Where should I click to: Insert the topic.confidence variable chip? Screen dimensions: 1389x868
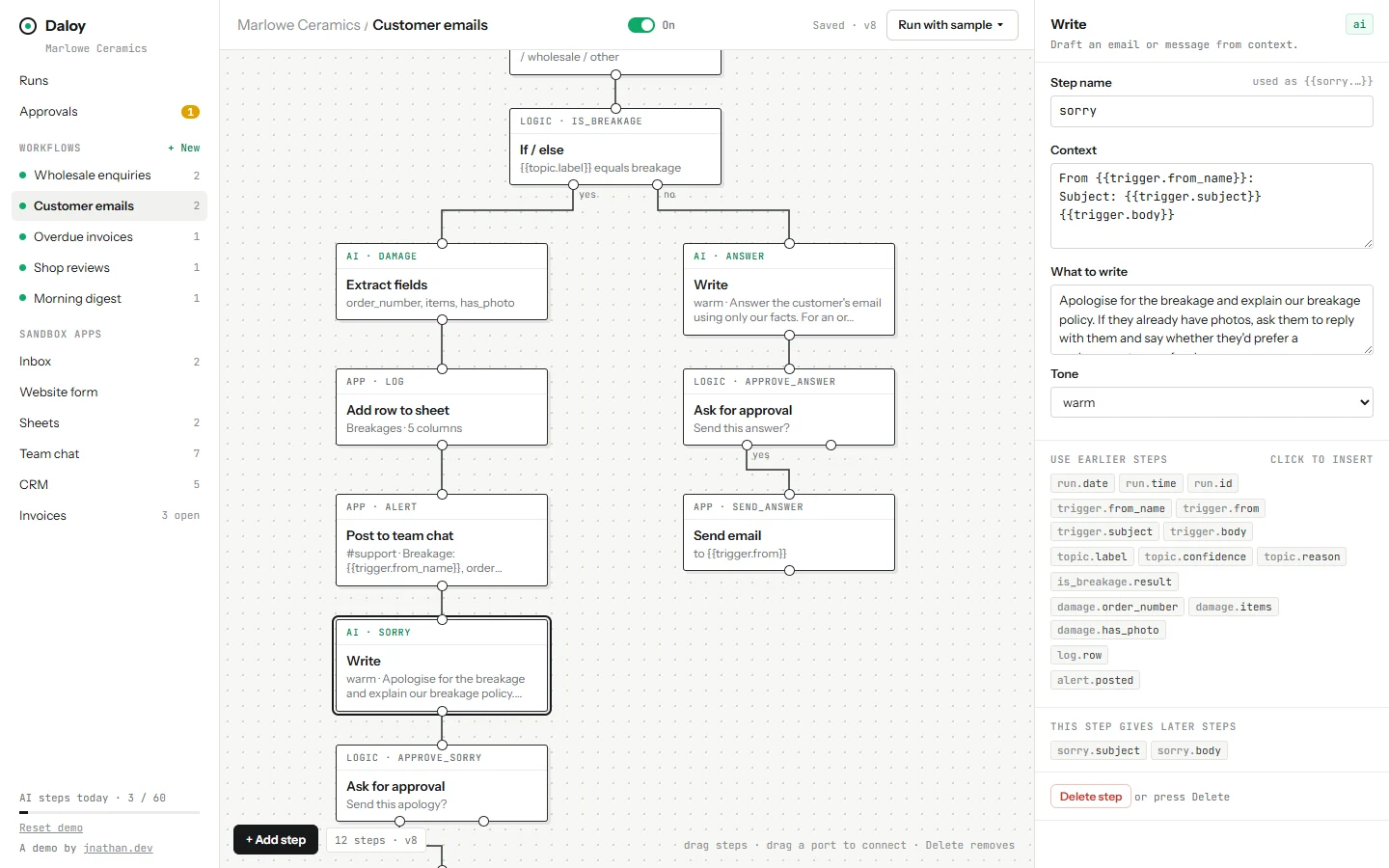pyautogui.click(x=1195, y=556)
